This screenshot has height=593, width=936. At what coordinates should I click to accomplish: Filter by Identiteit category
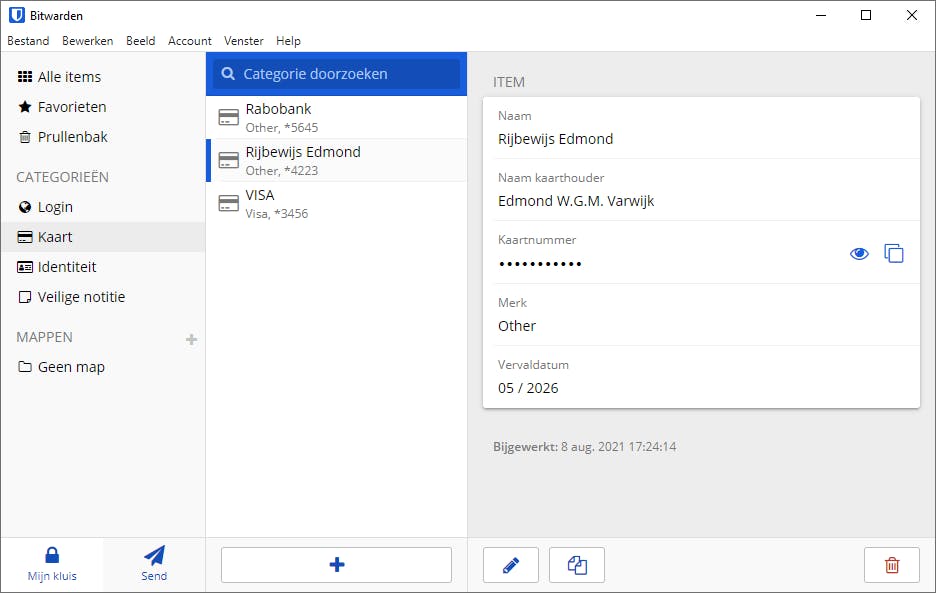pos(67,267)
